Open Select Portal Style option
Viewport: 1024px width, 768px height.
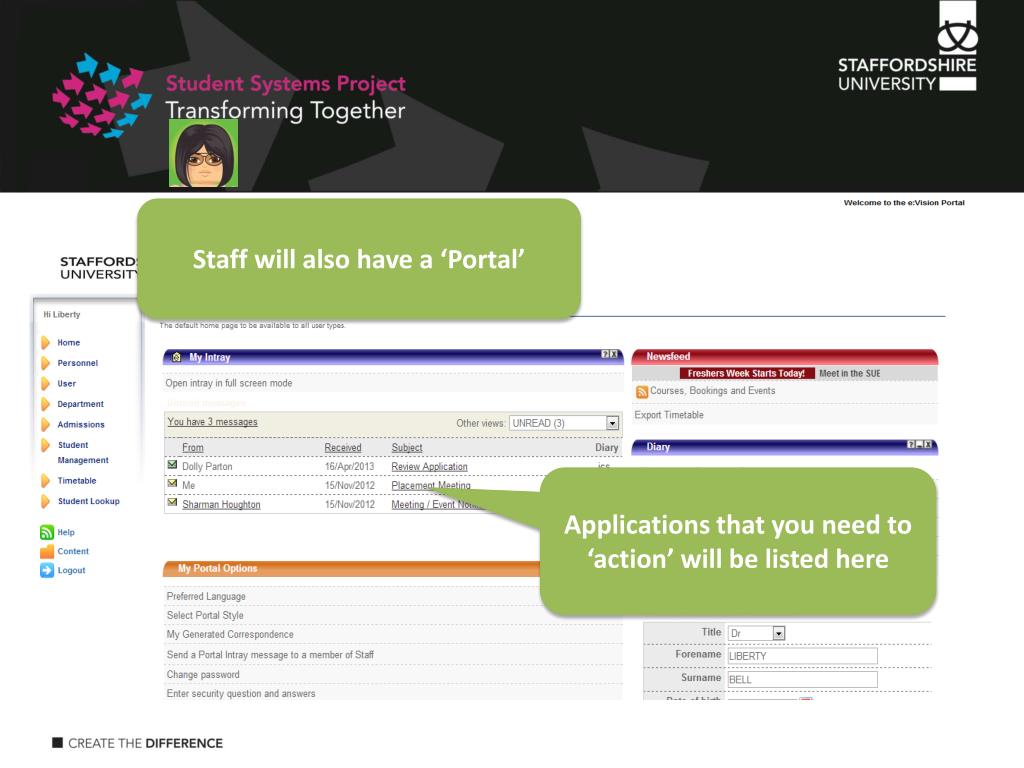[205, 615]
